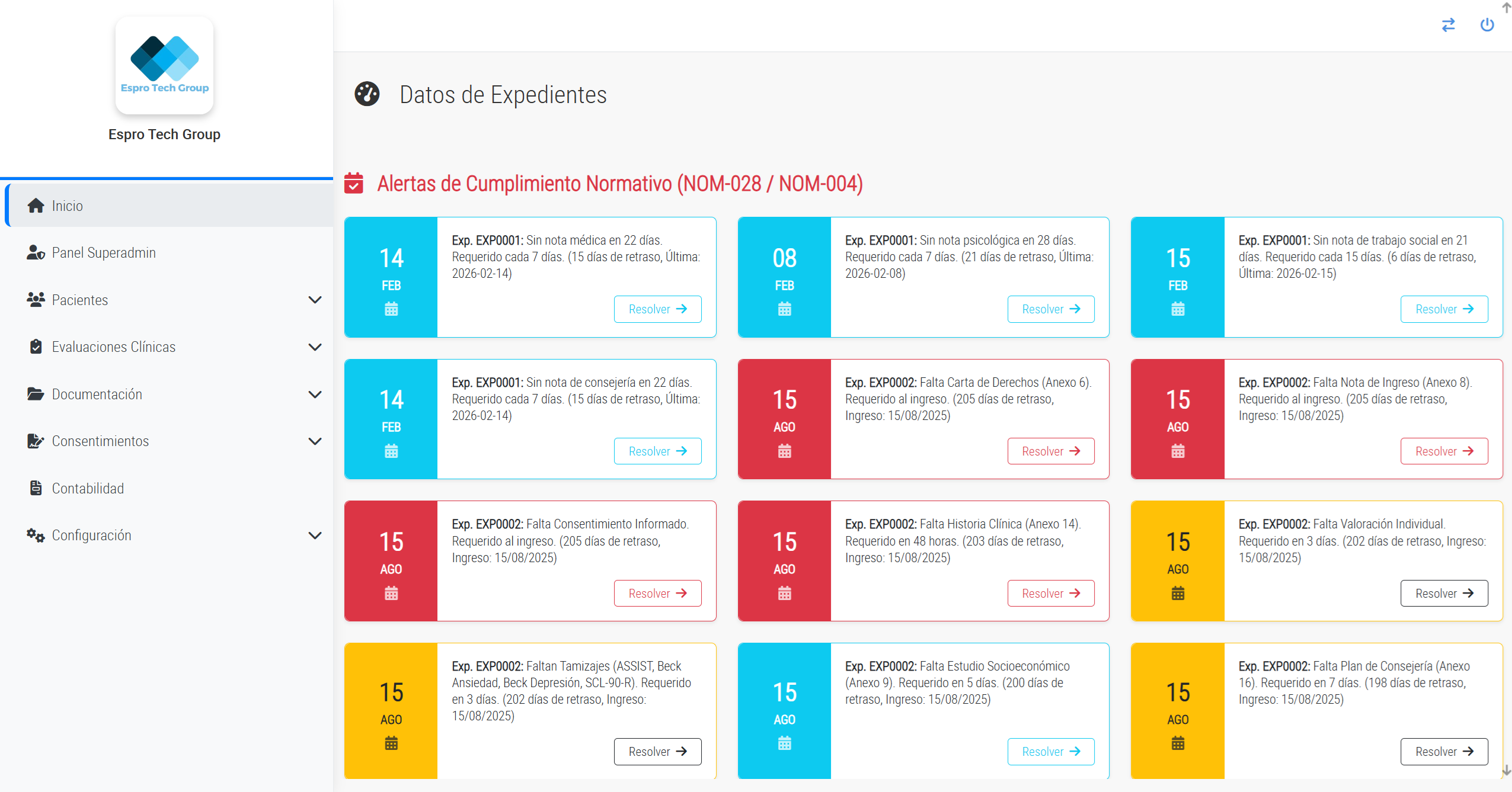The image size is (1512, 792).
Task: Resolve the Falta Valoración Individual alert
Action: pos(1443,593)
